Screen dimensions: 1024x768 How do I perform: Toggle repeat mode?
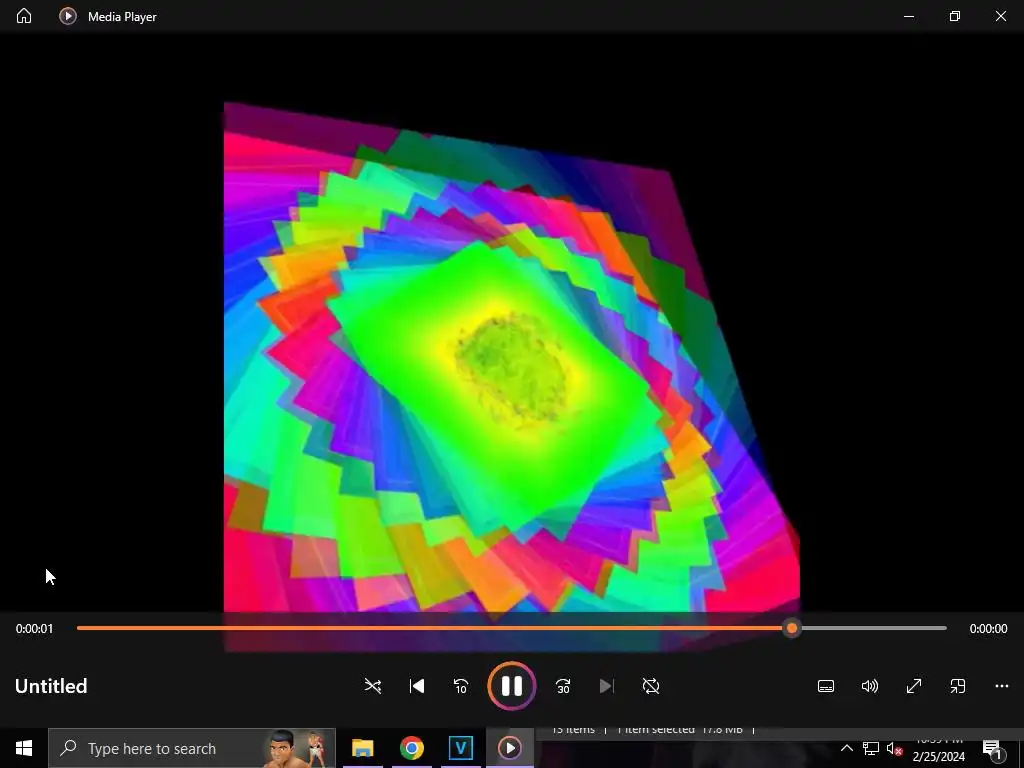pos(651,686)
